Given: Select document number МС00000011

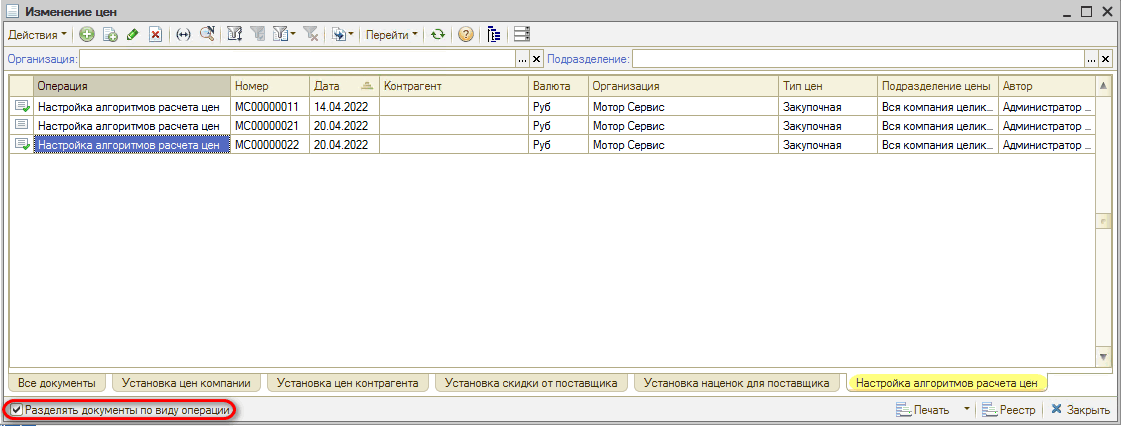Looking at the screenshot, I should [x=270, y=107].
